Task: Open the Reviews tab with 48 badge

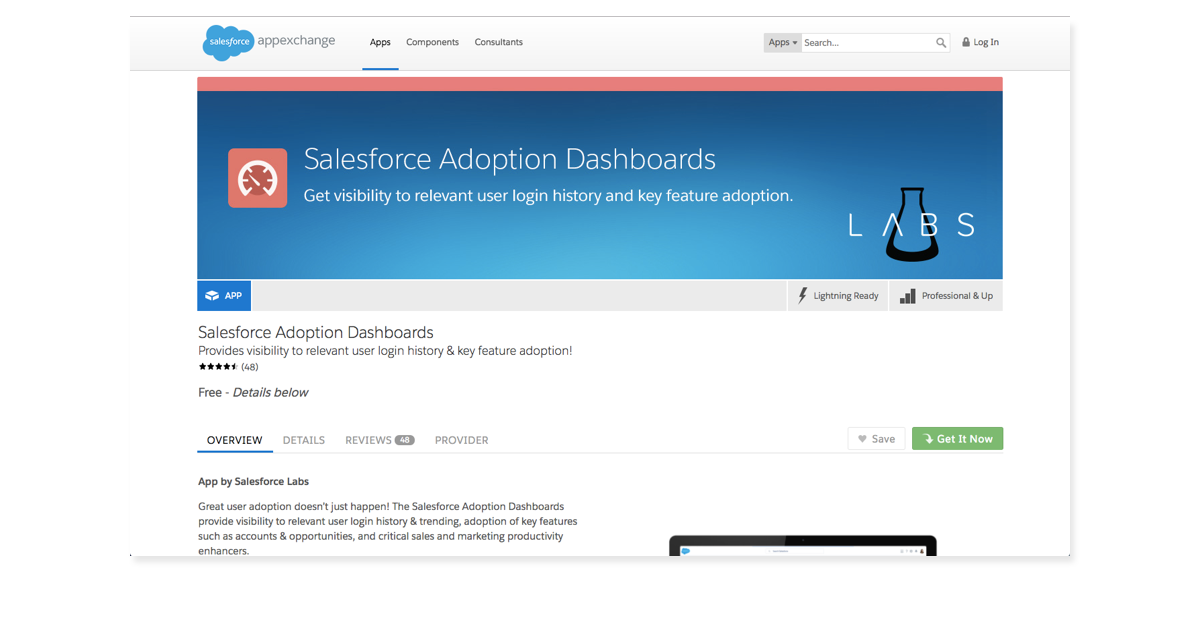Action: (x=379, y=440)
